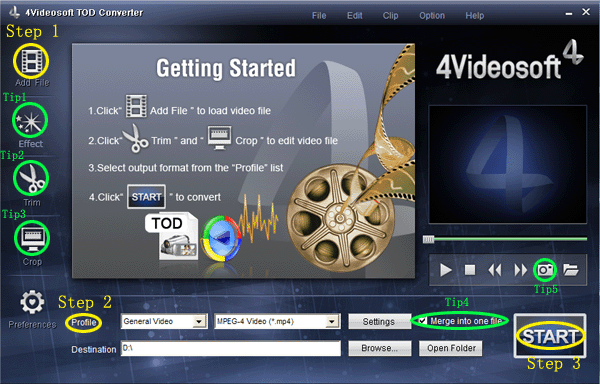Expand the General Video category dropdown

point(199,321)
